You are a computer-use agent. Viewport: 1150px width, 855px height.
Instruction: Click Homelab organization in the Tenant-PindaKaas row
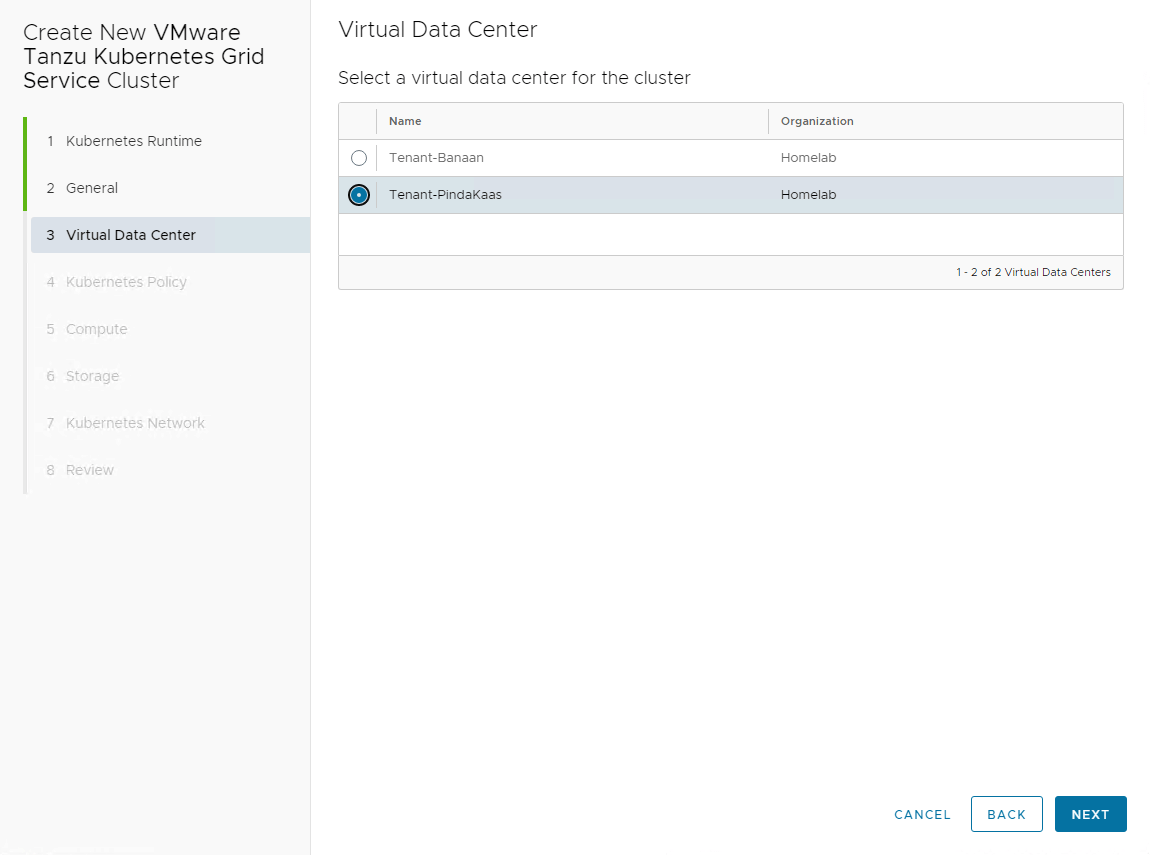[x=808, y=195]
